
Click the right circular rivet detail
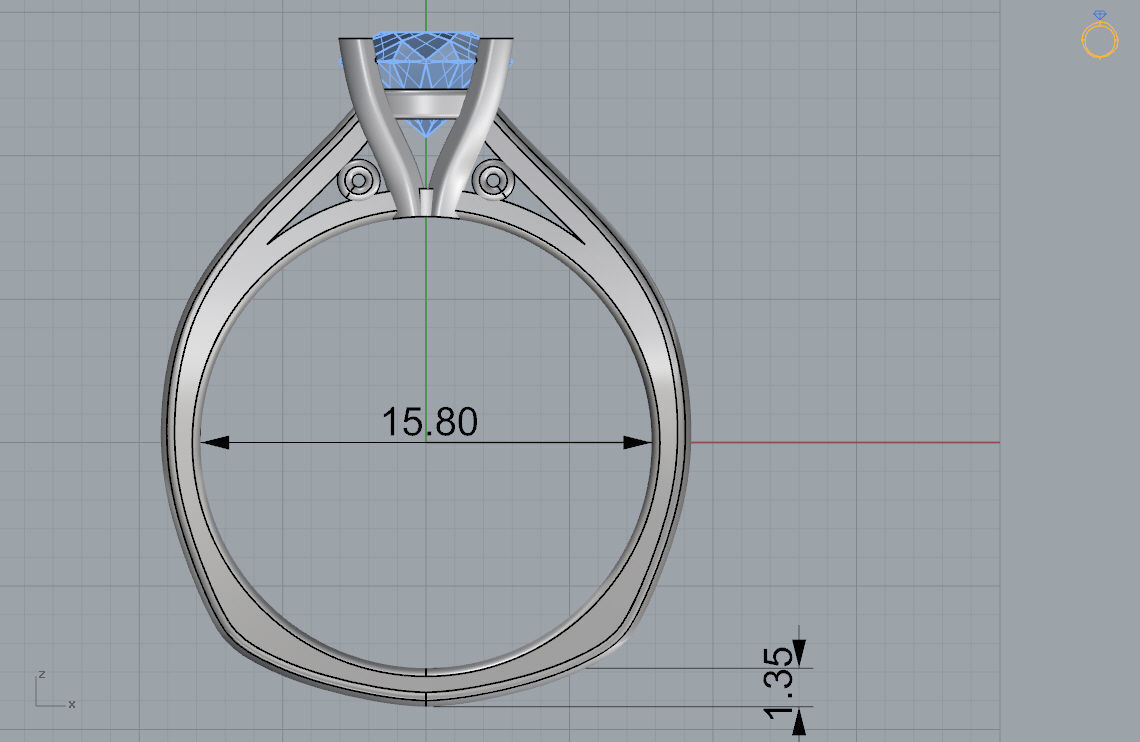point(493,180)
